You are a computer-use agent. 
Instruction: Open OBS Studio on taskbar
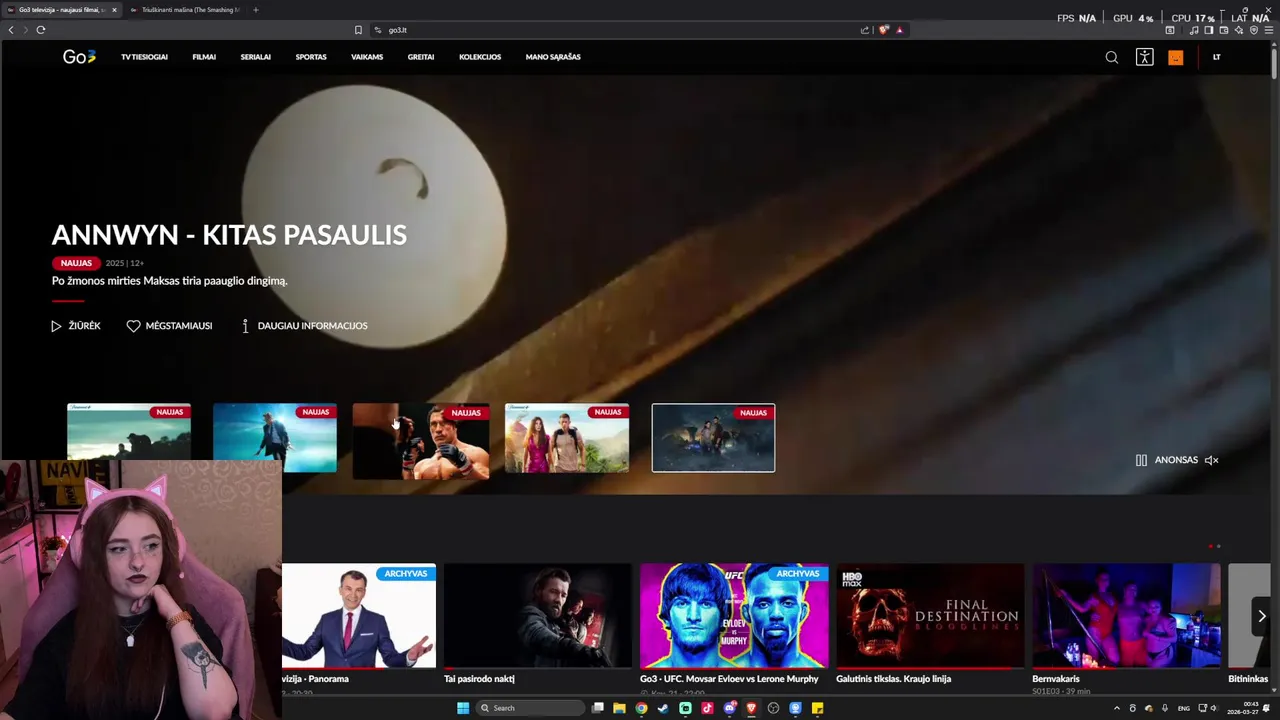(773, 708)
